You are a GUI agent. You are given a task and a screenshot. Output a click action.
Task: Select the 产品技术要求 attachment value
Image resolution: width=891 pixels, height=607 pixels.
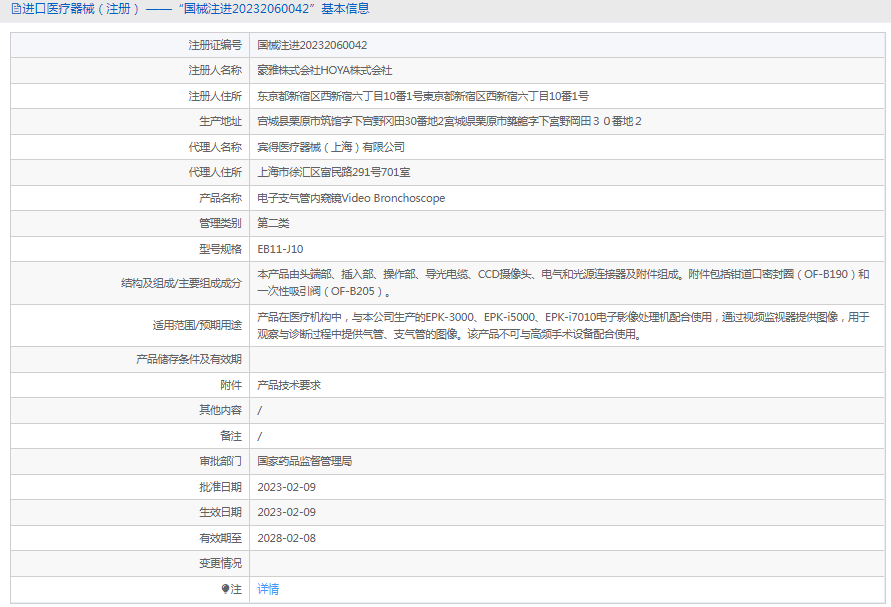pos(289,385)
